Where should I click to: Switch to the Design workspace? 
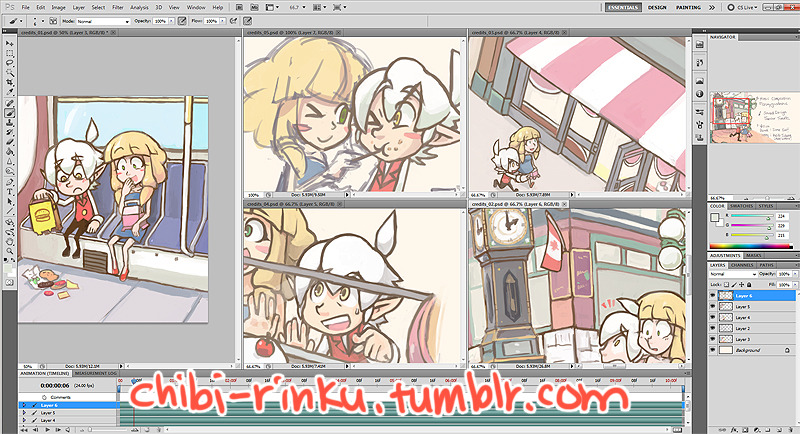coord(656,7)
